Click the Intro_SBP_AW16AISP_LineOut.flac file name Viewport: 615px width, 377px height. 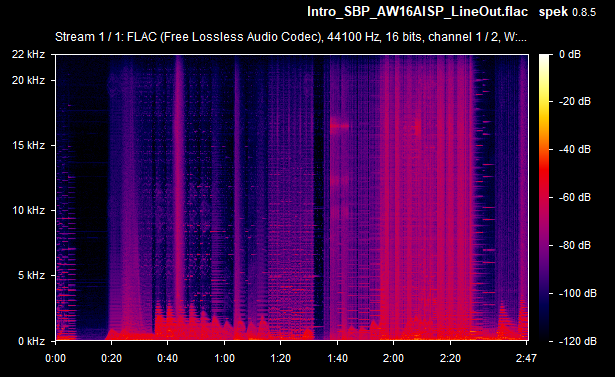(x=417, y=12)
